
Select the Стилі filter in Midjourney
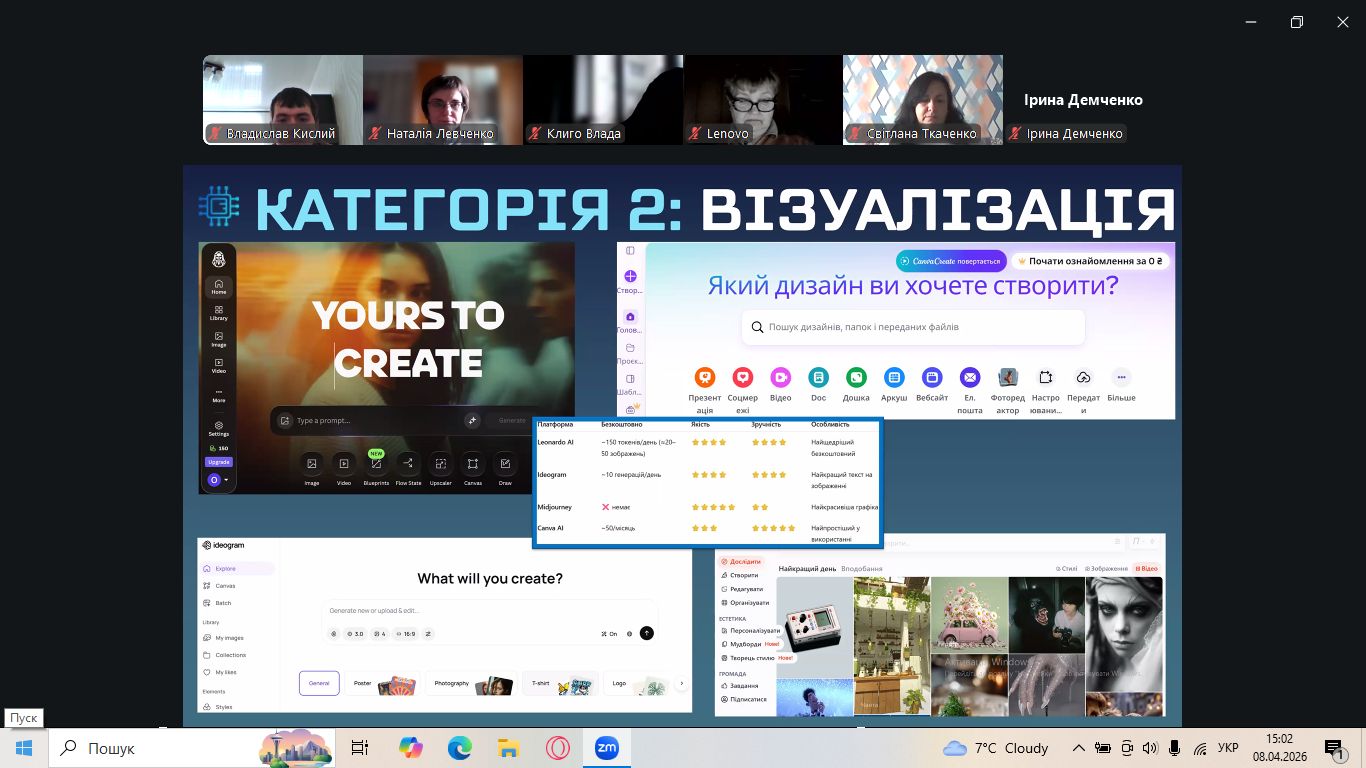coord(1066,568)
